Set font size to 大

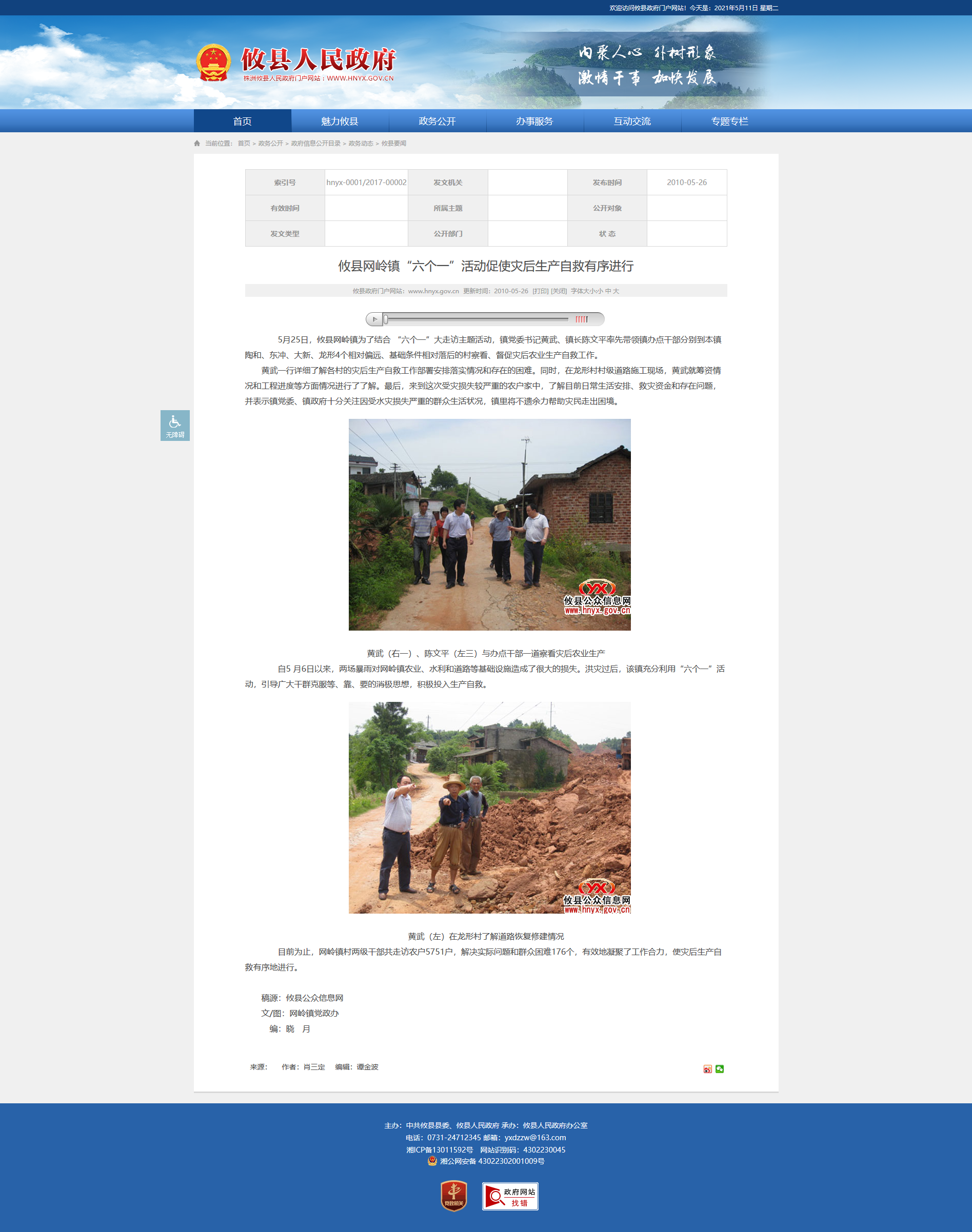(616, 291)
